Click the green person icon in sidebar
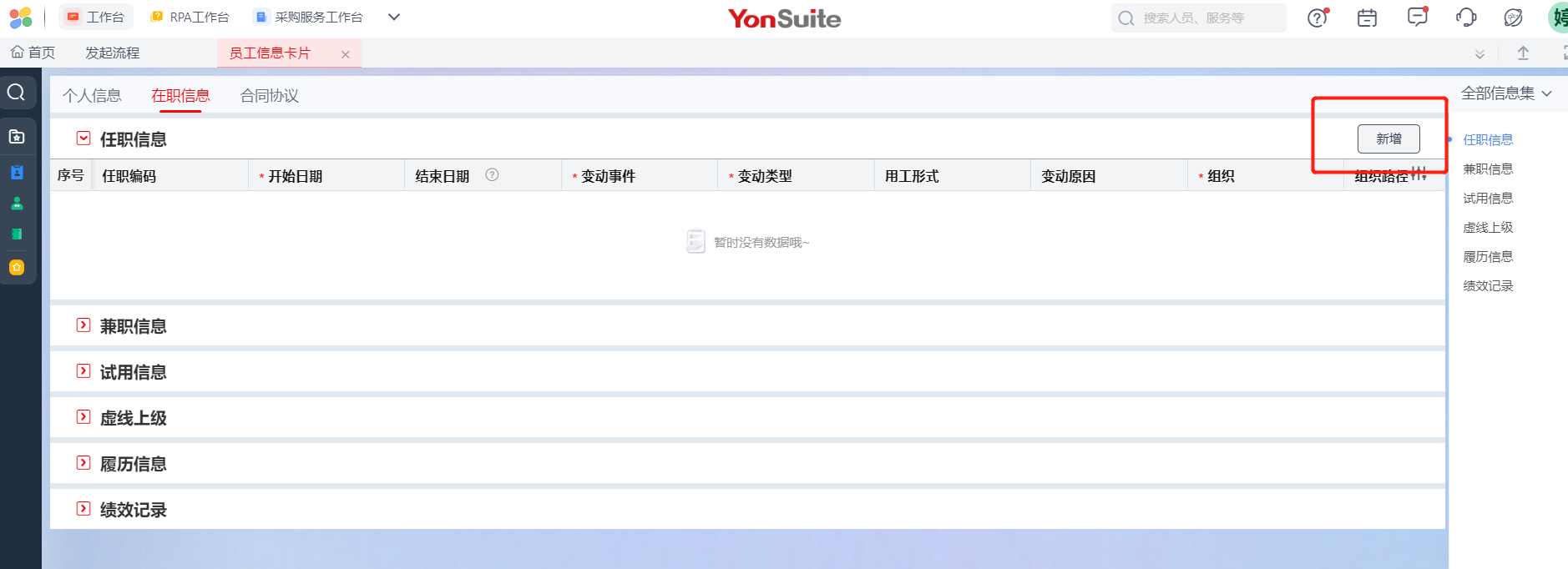The height and width of the screenshot is (569, 1568). point(17,203)
